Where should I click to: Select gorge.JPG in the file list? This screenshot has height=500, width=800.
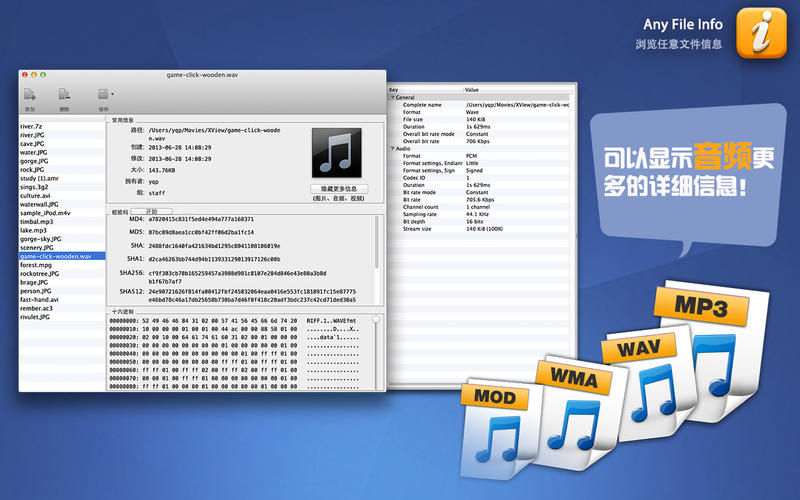(x=62, y=161)
